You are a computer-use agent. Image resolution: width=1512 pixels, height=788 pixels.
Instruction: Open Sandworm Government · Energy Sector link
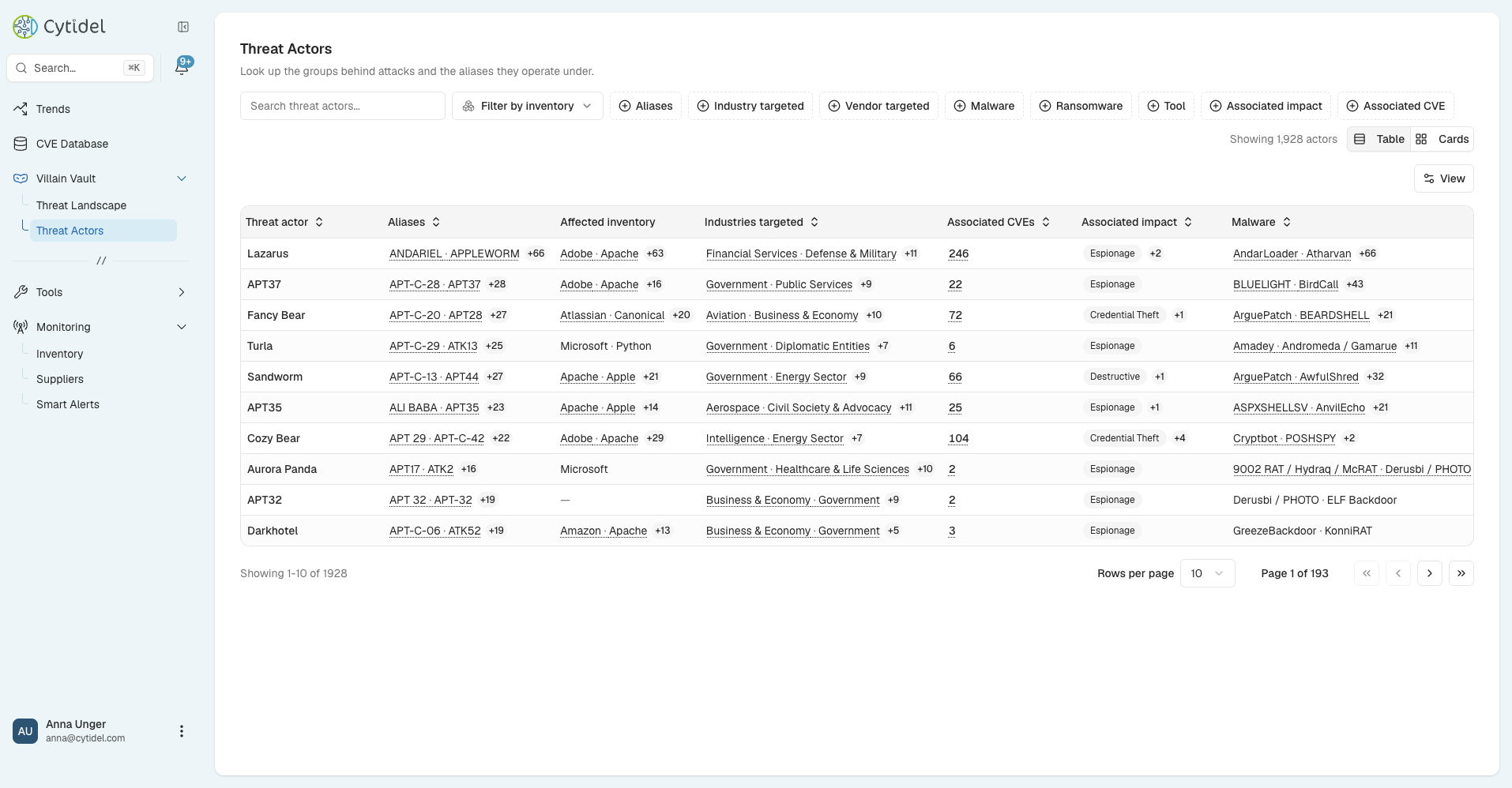pyautogui.click(x=776, y=377)
